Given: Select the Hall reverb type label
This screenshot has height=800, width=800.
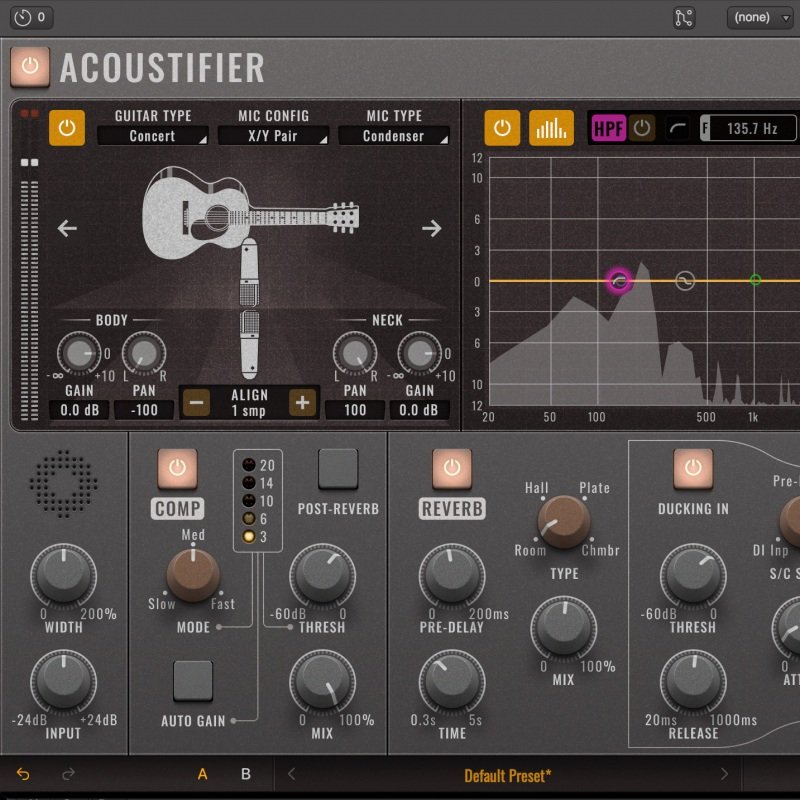Looking at the screenshot, I should click(536, 488).
